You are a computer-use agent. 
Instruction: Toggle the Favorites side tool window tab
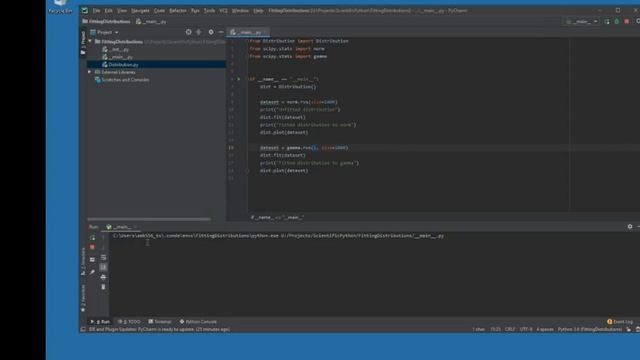point(83,299)
